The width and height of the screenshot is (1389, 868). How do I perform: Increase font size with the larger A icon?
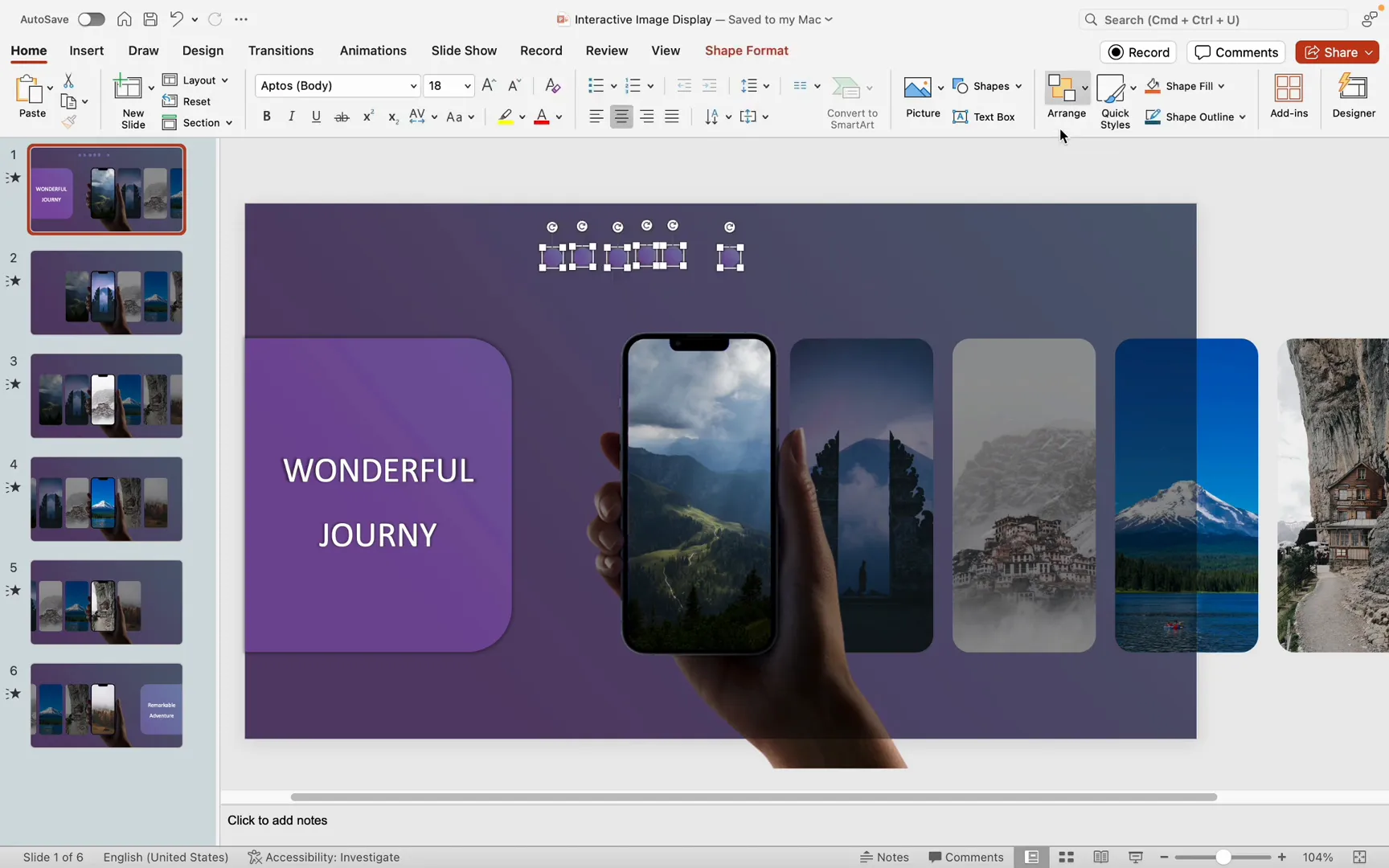[x=489, y=85]
